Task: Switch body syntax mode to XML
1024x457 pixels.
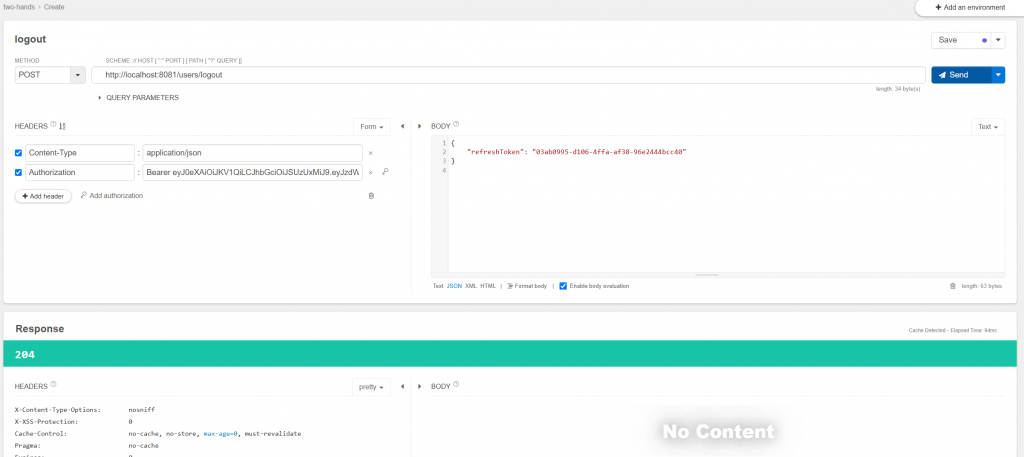Action: tap(471, 286)
